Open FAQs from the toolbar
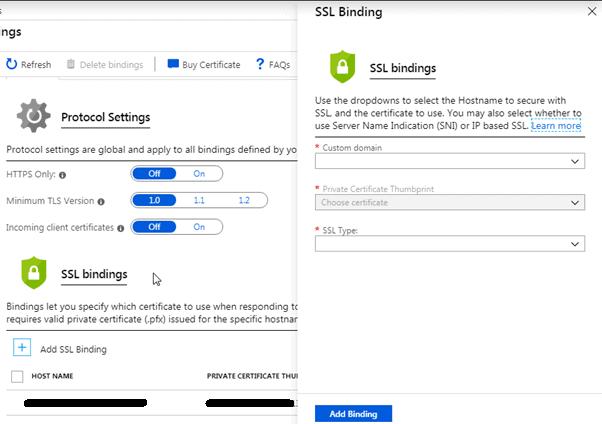 coord(260,65)
